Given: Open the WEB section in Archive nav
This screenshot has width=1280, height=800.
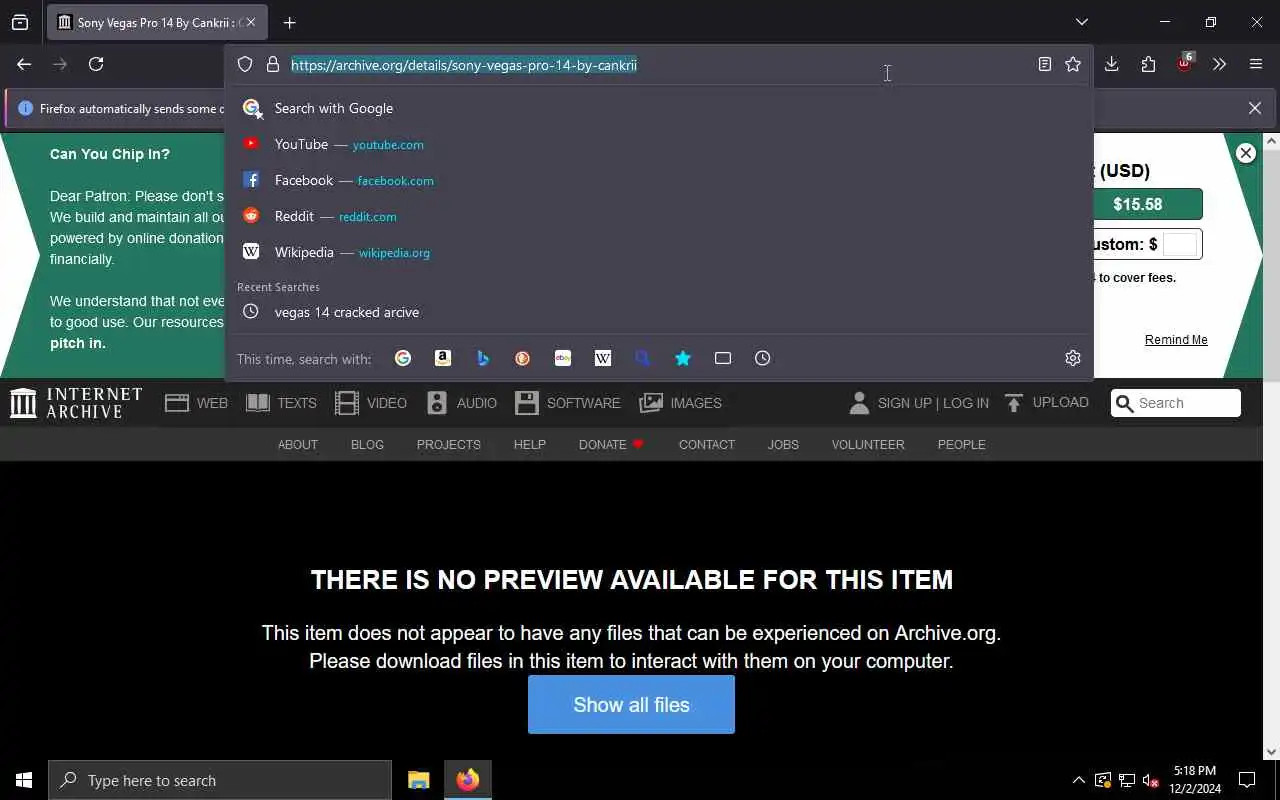Looking at the screenshot, I should tap(197, 403).
